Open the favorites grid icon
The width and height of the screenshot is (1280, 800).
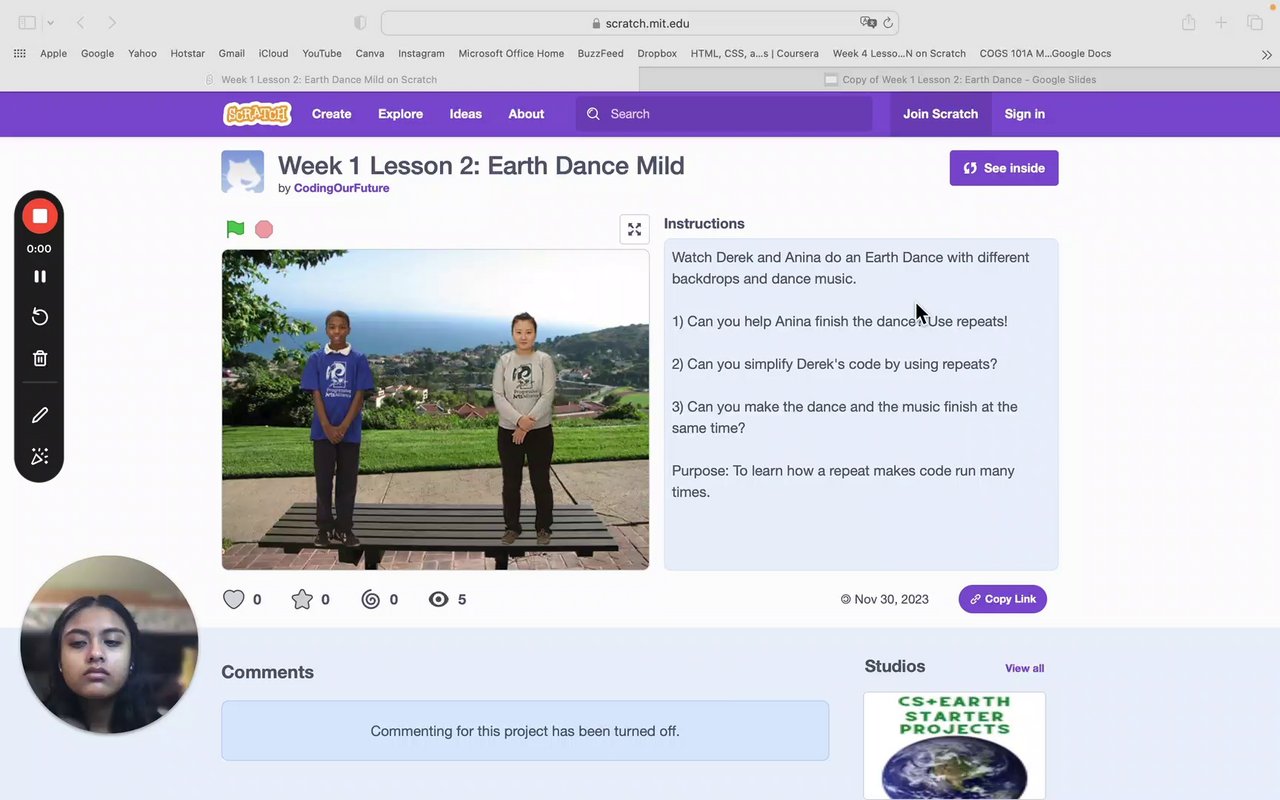[x=19, y=53]
